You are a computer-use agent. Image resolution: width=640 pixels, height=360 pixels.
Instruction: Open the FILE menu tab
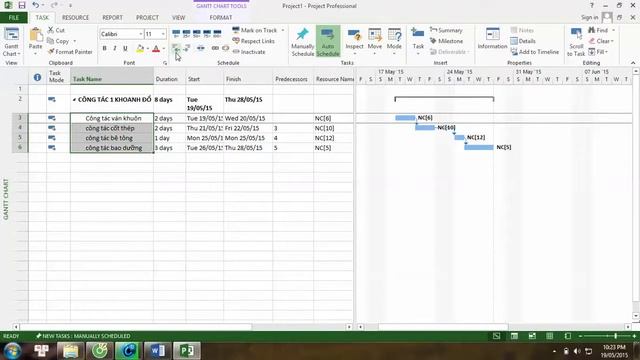(14, 18)
